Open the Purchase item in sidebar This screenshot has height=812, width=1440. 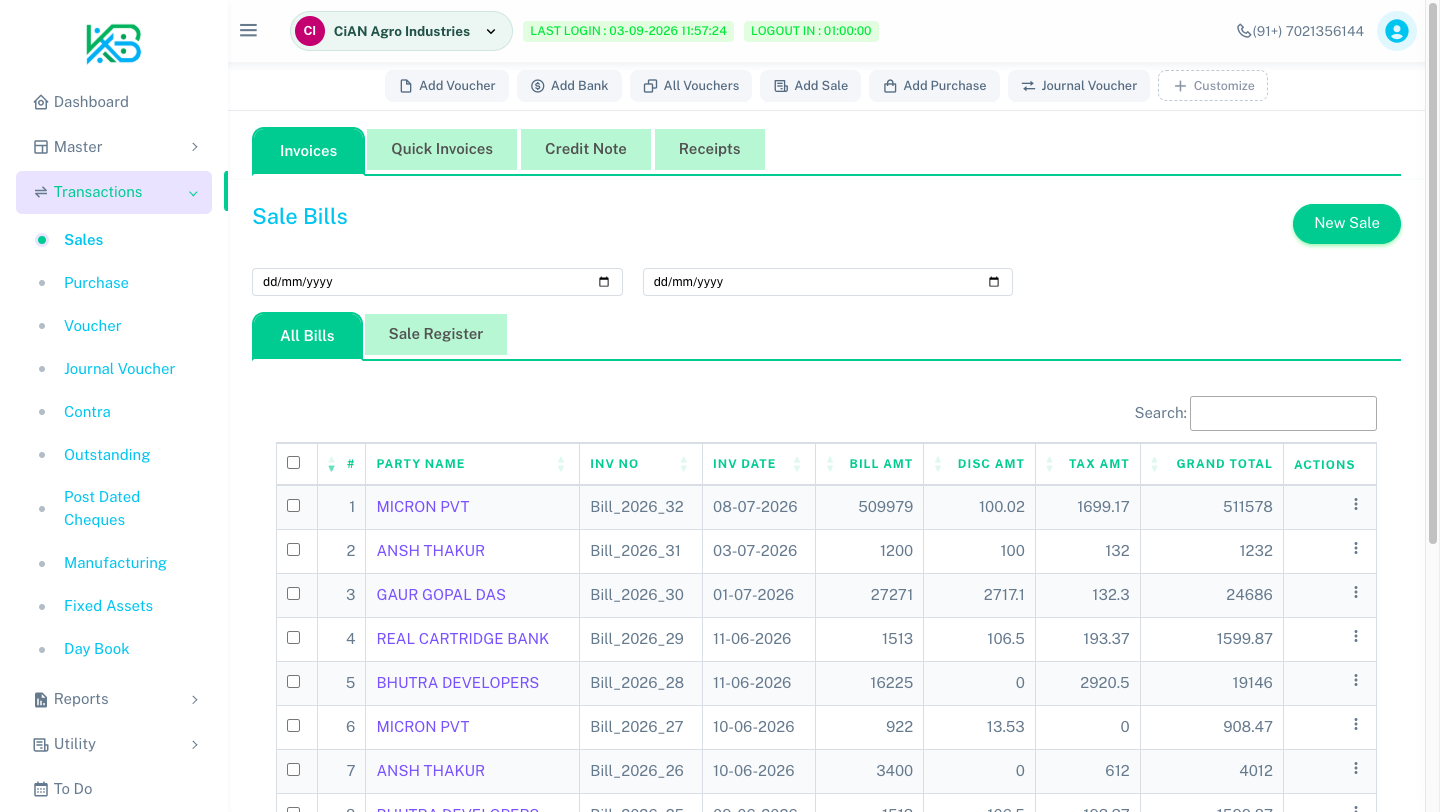96,283
